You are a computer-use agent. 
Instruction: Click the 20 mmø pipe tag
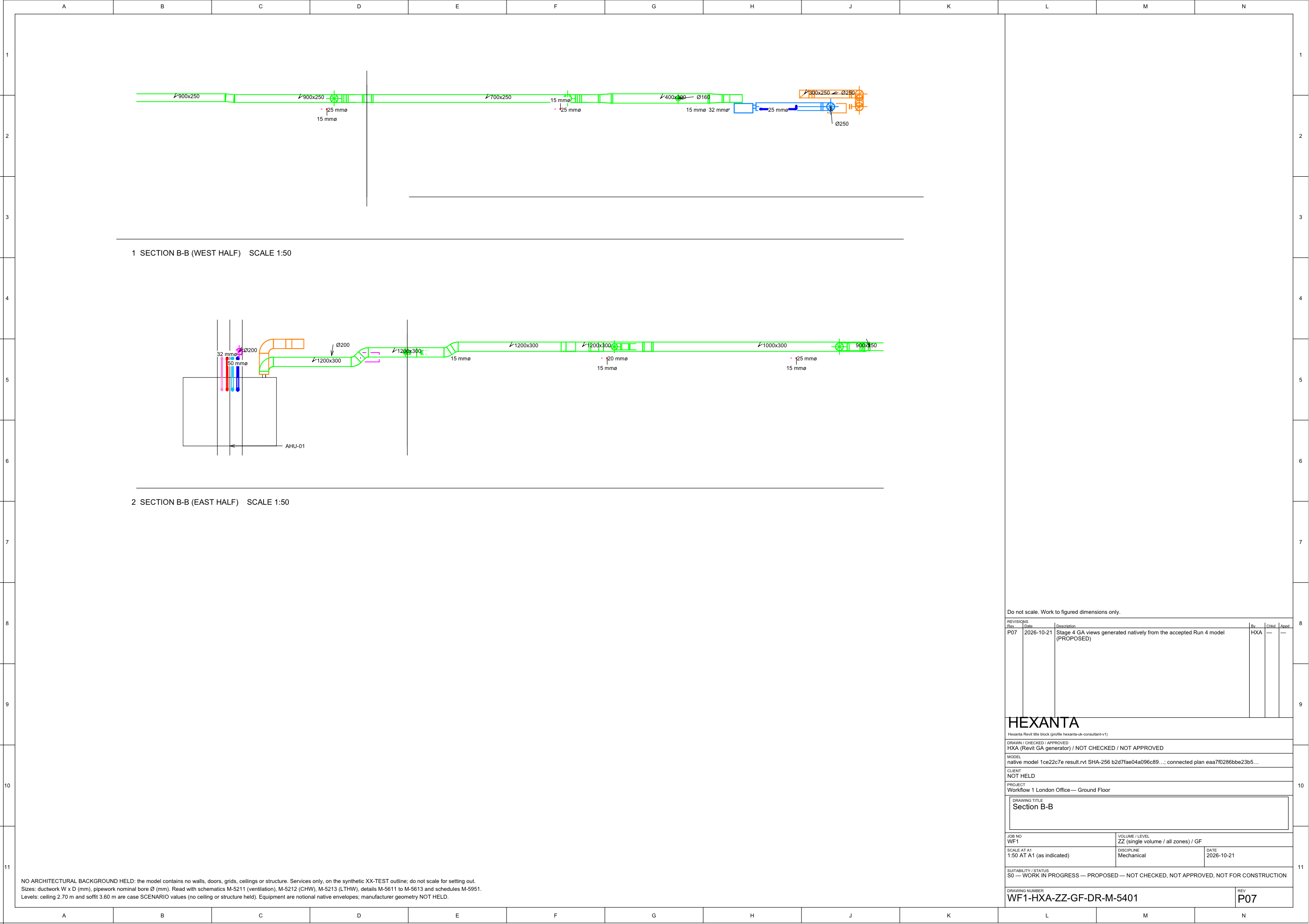[617, 359]
